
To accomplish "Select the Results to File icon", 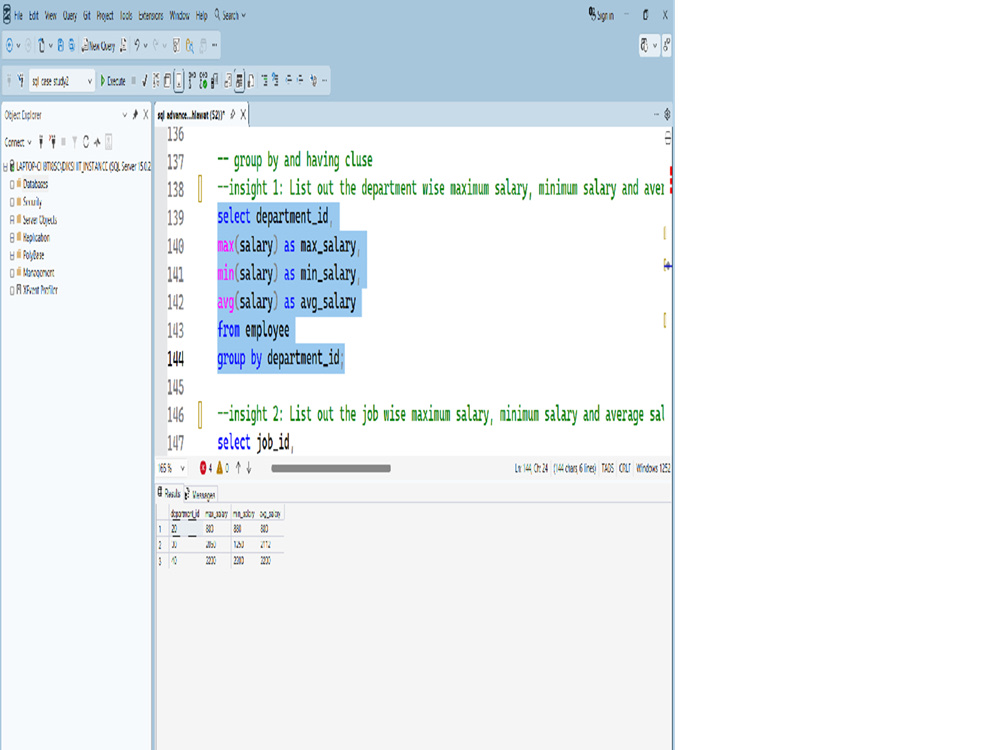I will tap(251, 81).
